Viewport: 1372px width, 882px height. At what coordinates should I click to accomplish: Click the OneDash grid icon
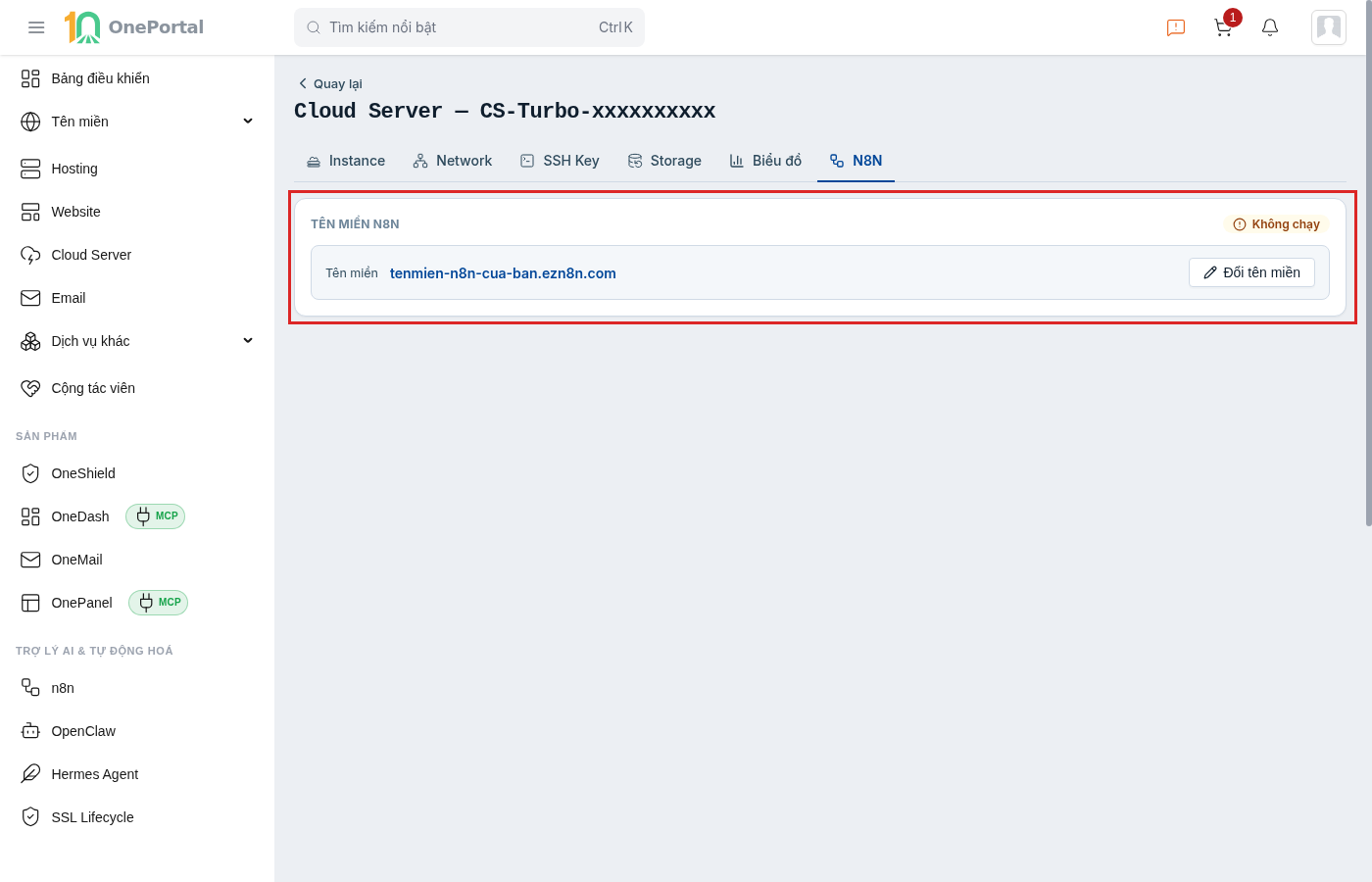tap(30, 516)
